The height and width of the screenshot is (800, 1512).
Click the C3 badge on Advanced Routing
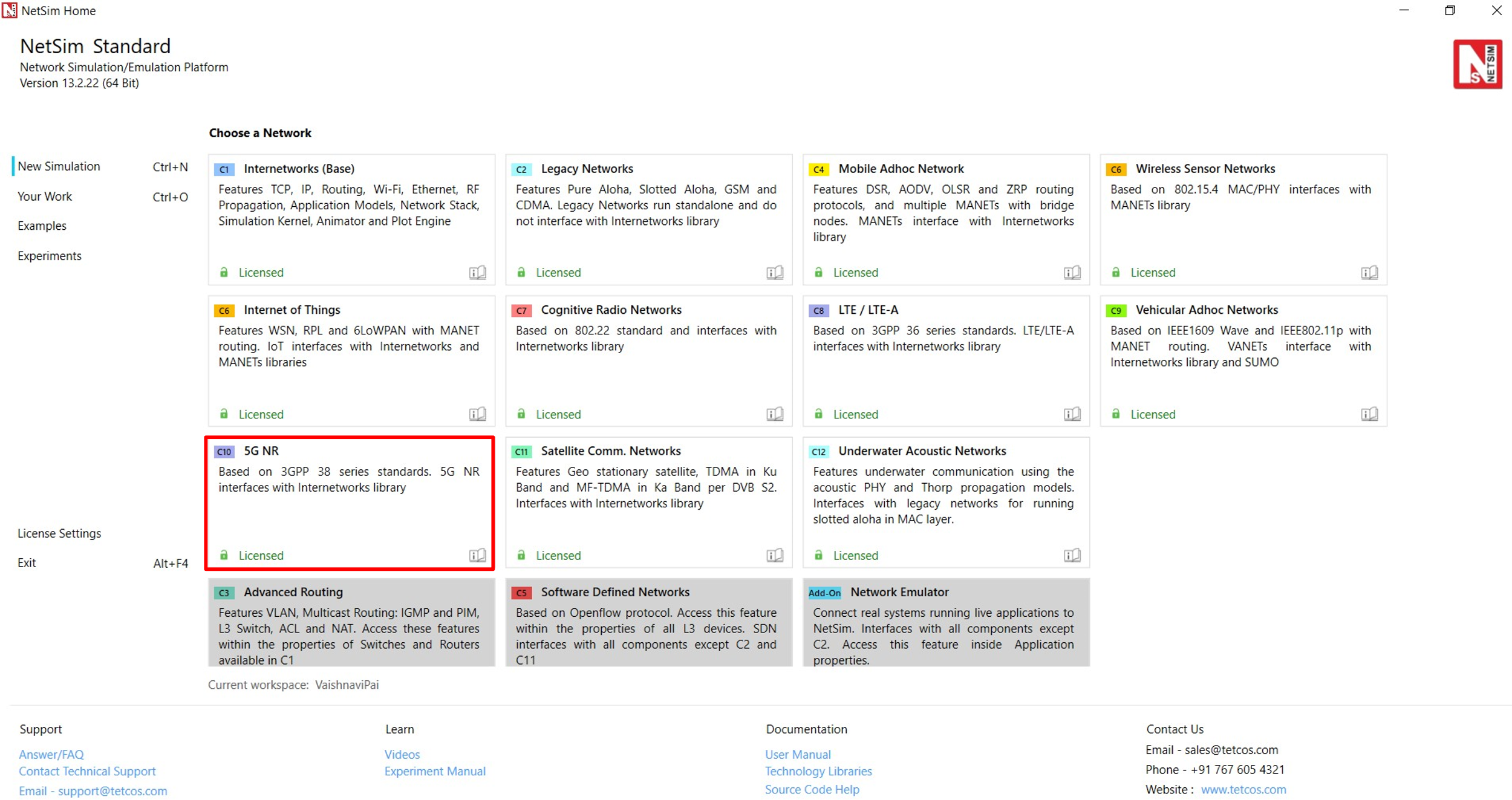point(224,593)
